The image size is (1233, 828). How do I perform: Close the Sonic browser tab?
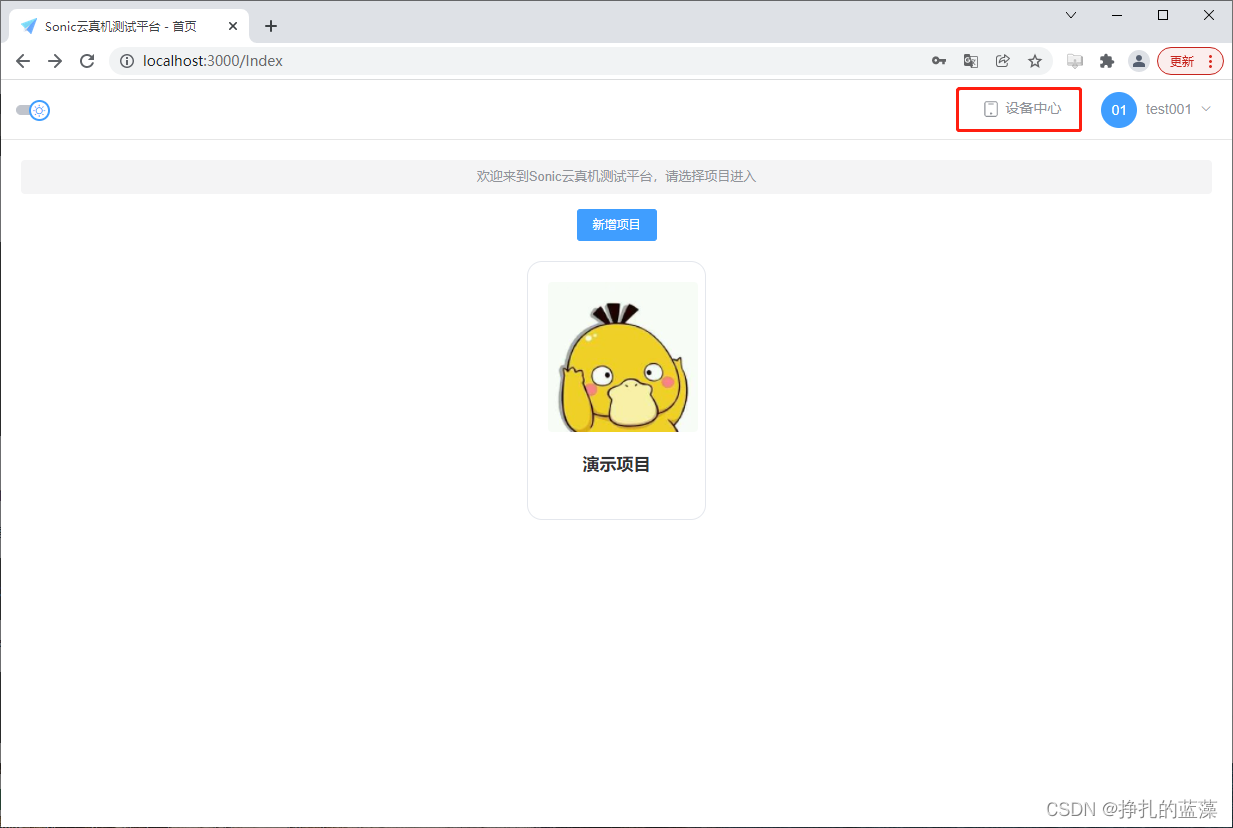(x=233, y=26)
